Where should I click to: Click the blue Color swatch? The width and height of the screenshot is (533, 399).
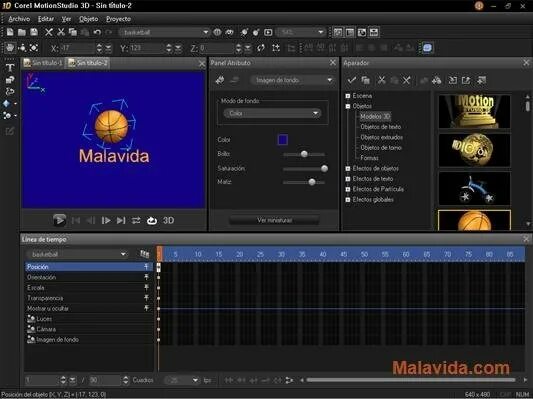pyautogui.click(x=282, y=140)
